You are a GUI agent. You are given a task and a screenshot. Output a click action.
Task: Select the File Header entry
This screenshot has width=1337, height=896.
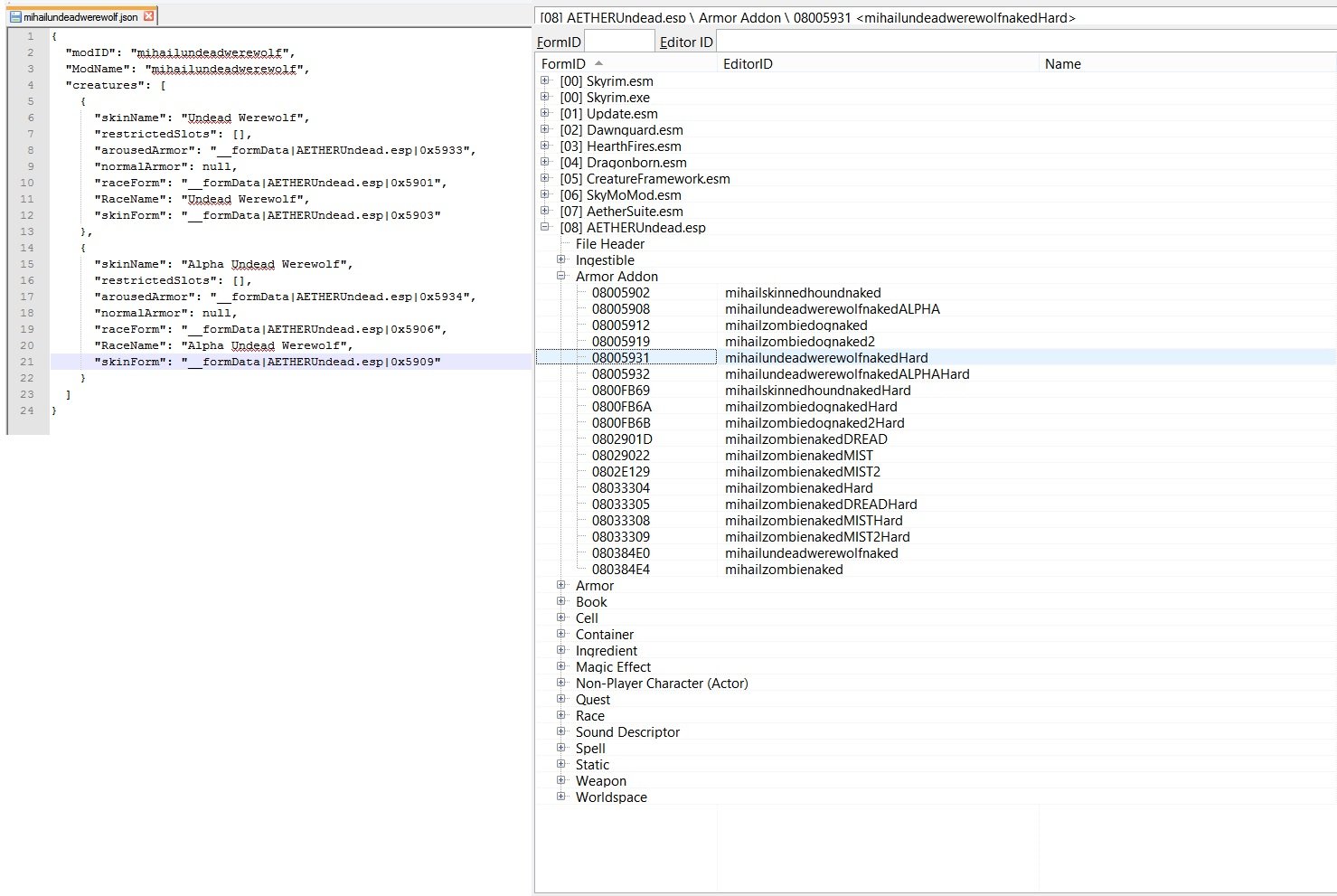(610, 244)
